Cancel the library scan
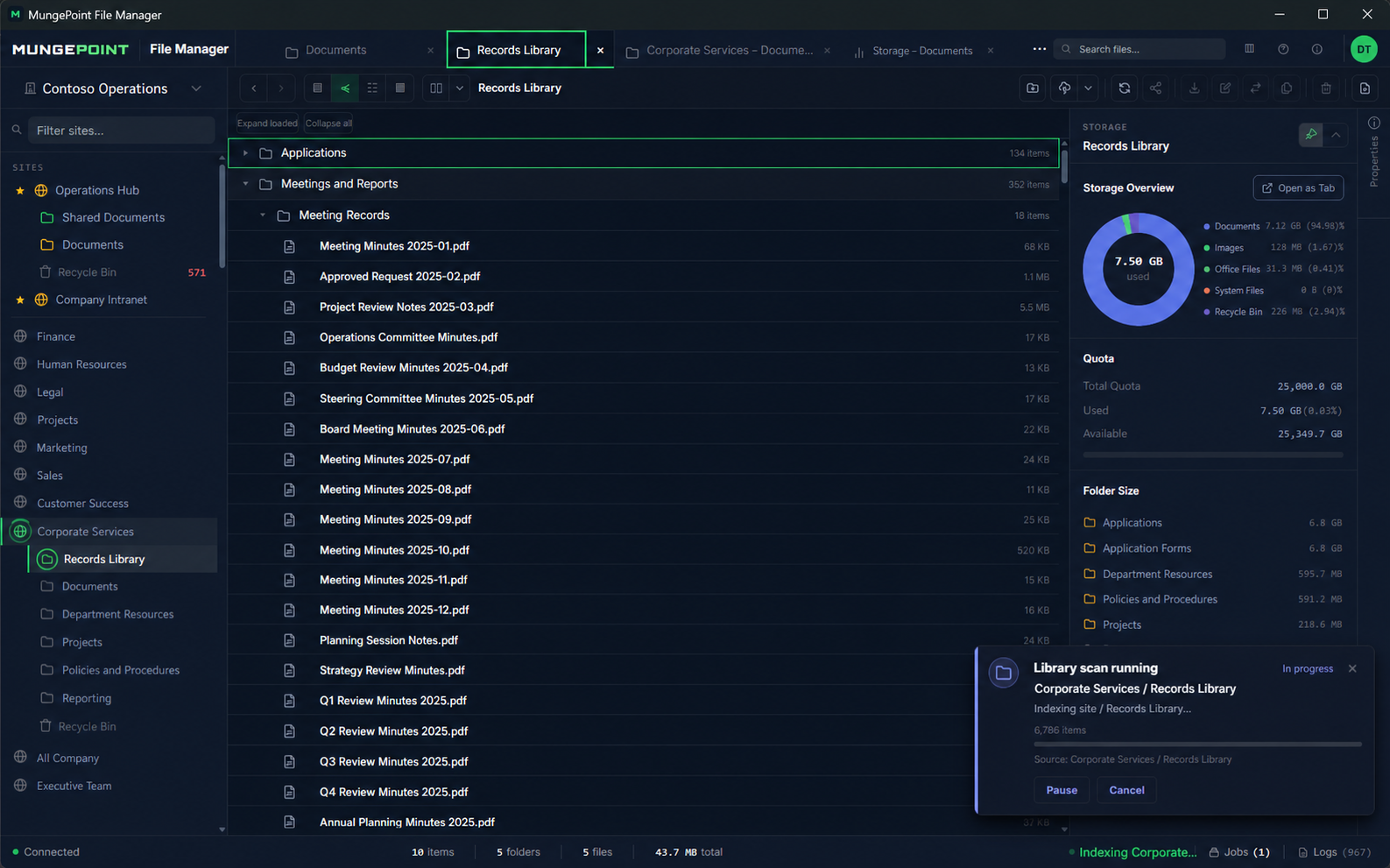1390x868 pixels. click(1126, 790)
